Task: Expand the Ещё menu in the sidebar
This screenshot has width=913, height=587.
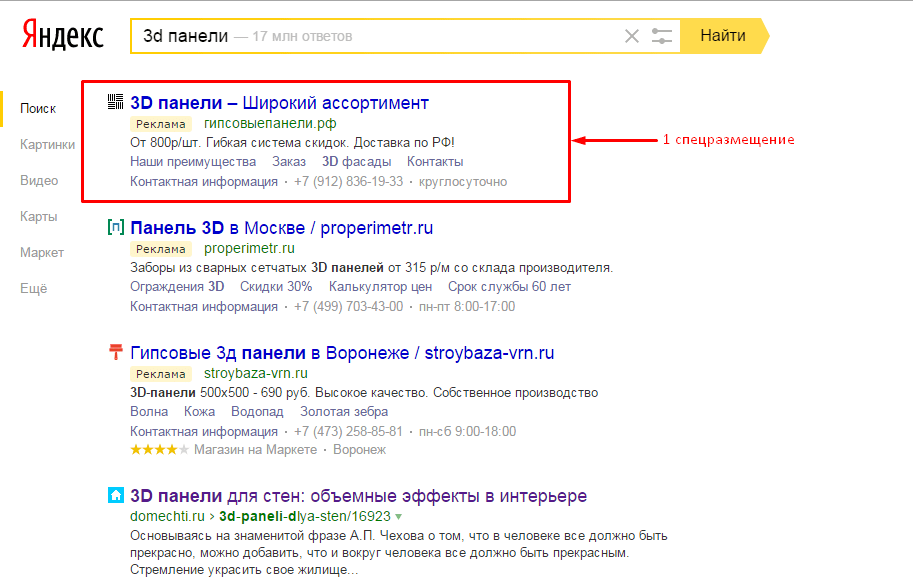Action: 33,289
